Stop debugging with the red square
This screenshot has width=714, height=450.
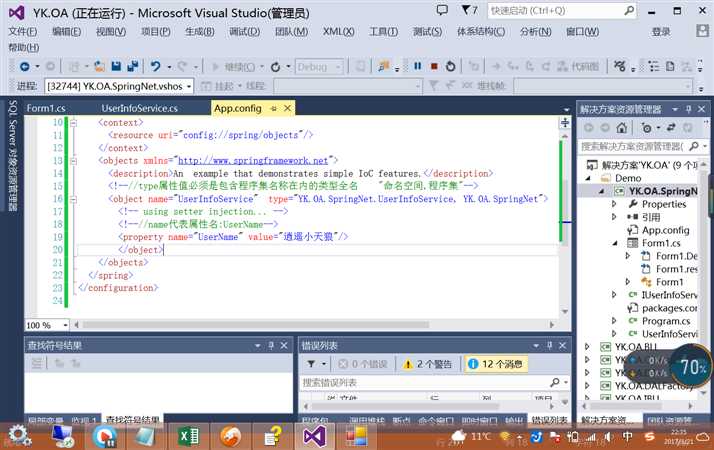[x=434, y=66]
